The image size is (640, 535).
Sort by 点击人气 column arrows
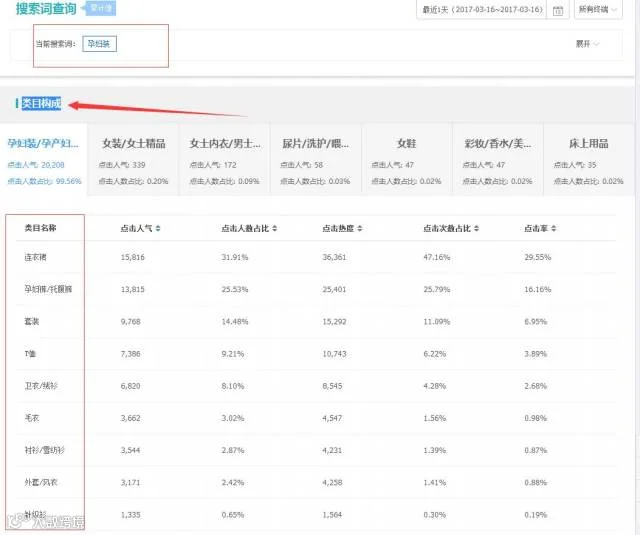(158, 229)
